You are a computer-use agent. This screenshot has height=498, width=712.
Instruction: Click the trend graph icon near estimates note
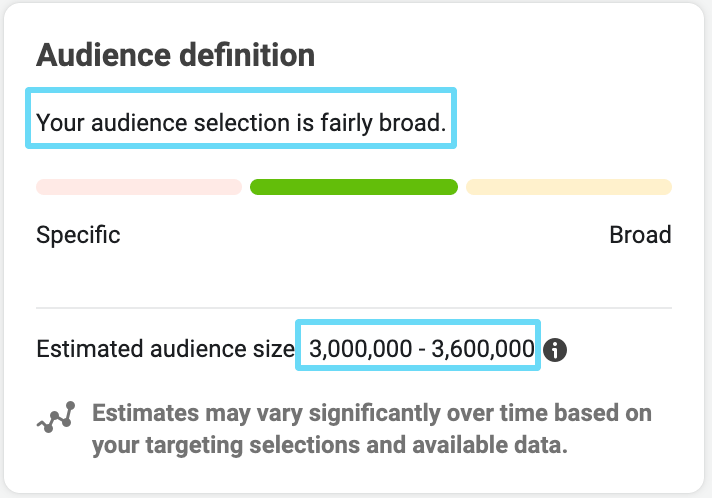[x=56, y=417]
